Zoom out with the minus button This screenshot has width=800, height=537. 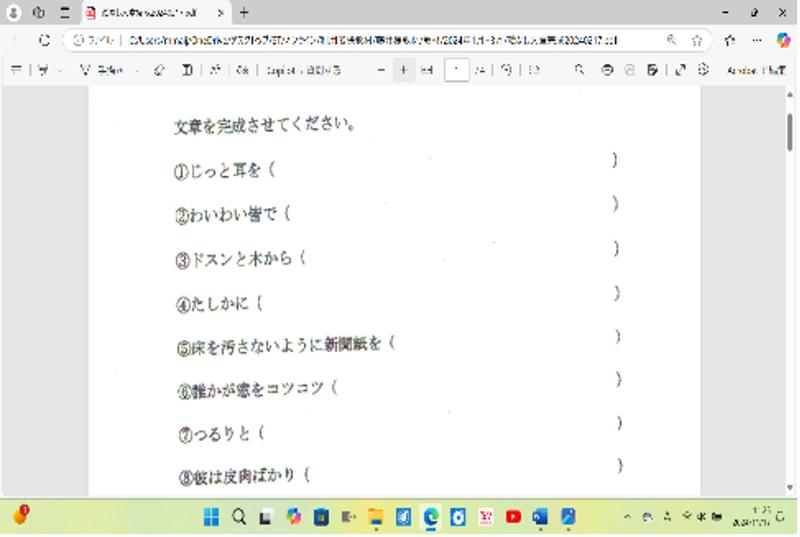tap(380, 70)
